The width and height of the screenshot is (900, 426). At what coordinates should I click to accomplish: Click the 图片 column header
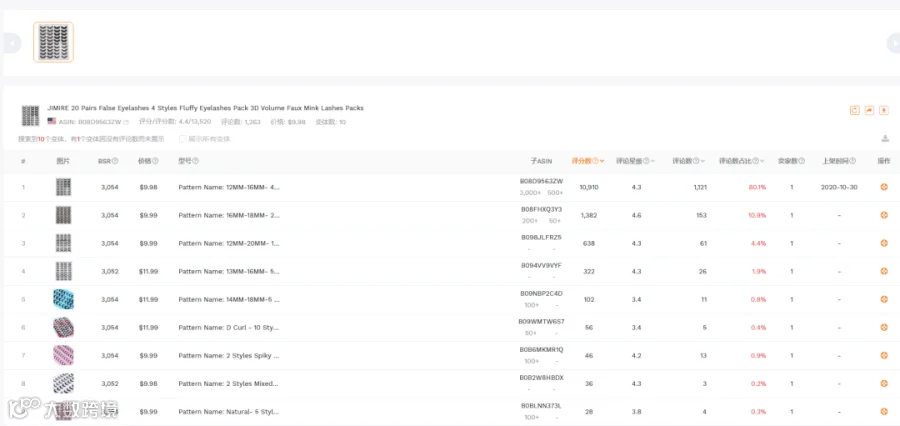click(x=63, y=161)
